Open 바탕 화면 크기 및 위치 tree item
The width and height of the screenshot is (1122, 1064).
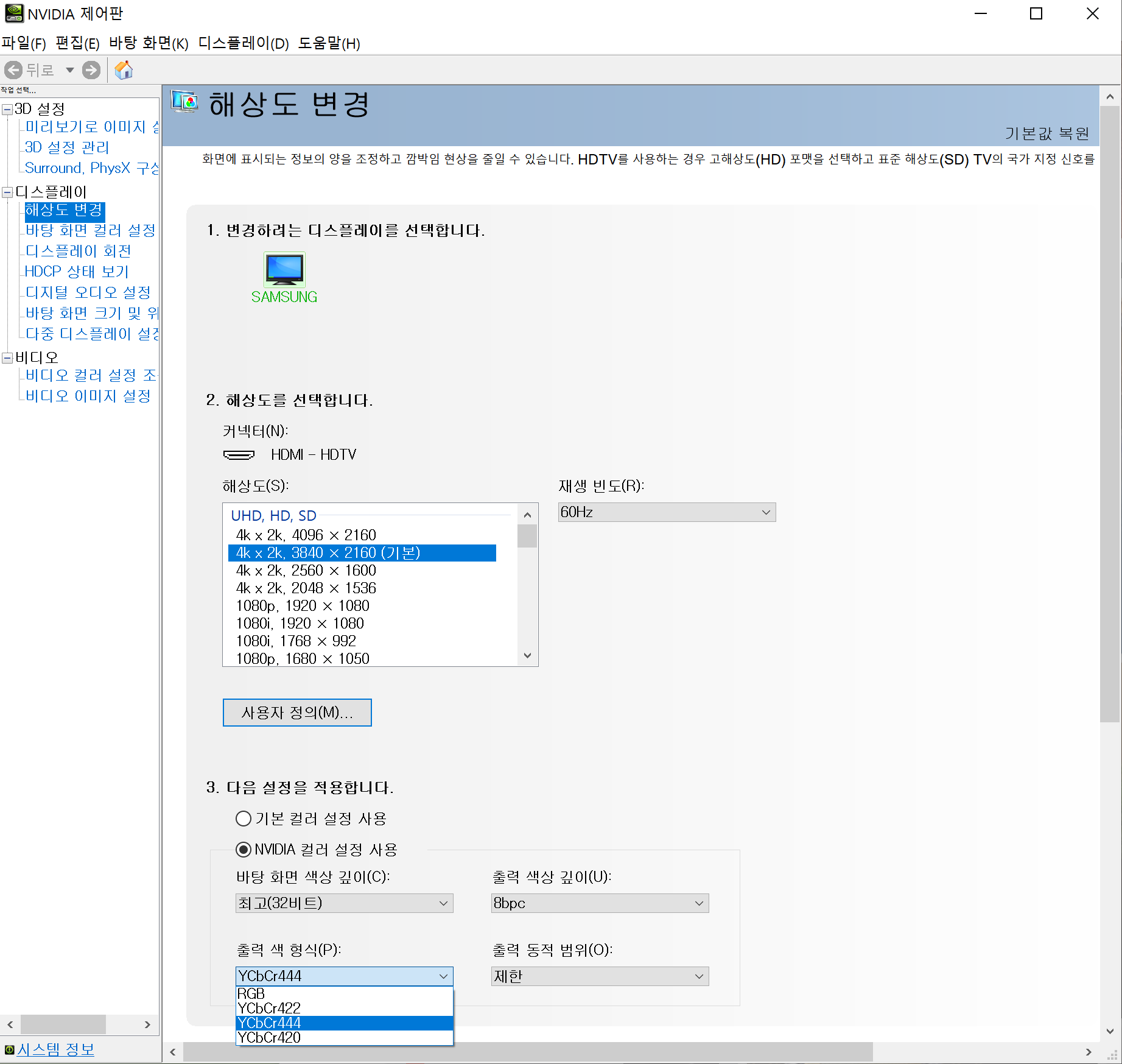coord(91,313)
